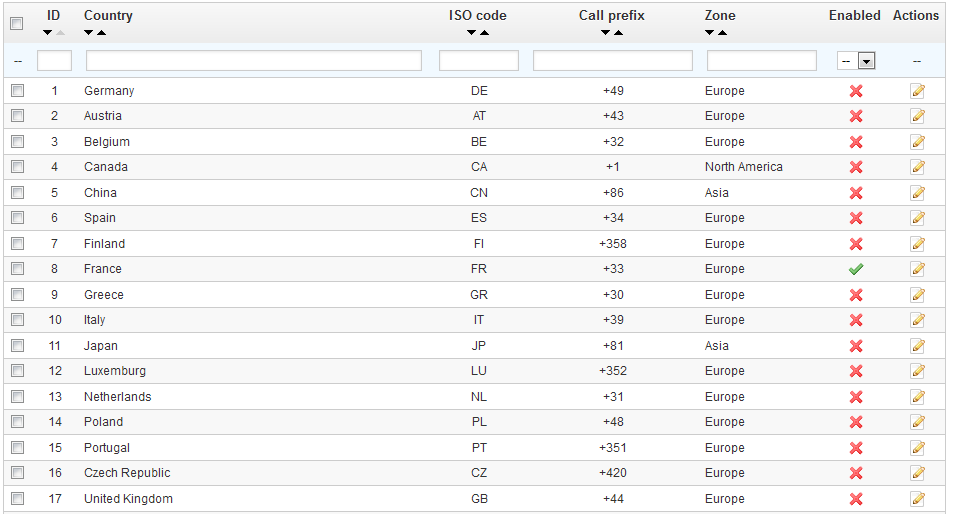
Task: Sort Call prefix descending
Action: point(605,33)
